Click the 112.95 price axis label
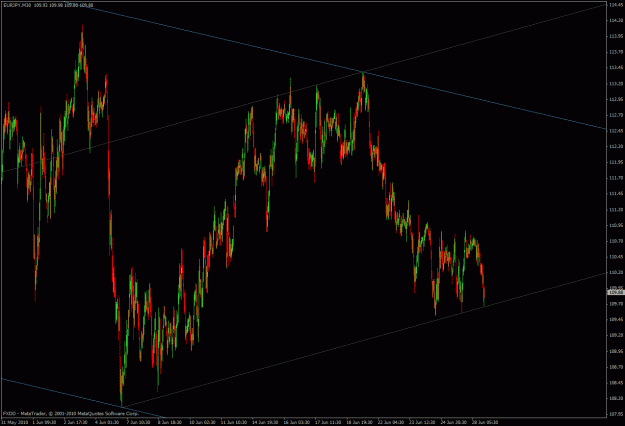 pyautogui.click(x=616, y=99)
